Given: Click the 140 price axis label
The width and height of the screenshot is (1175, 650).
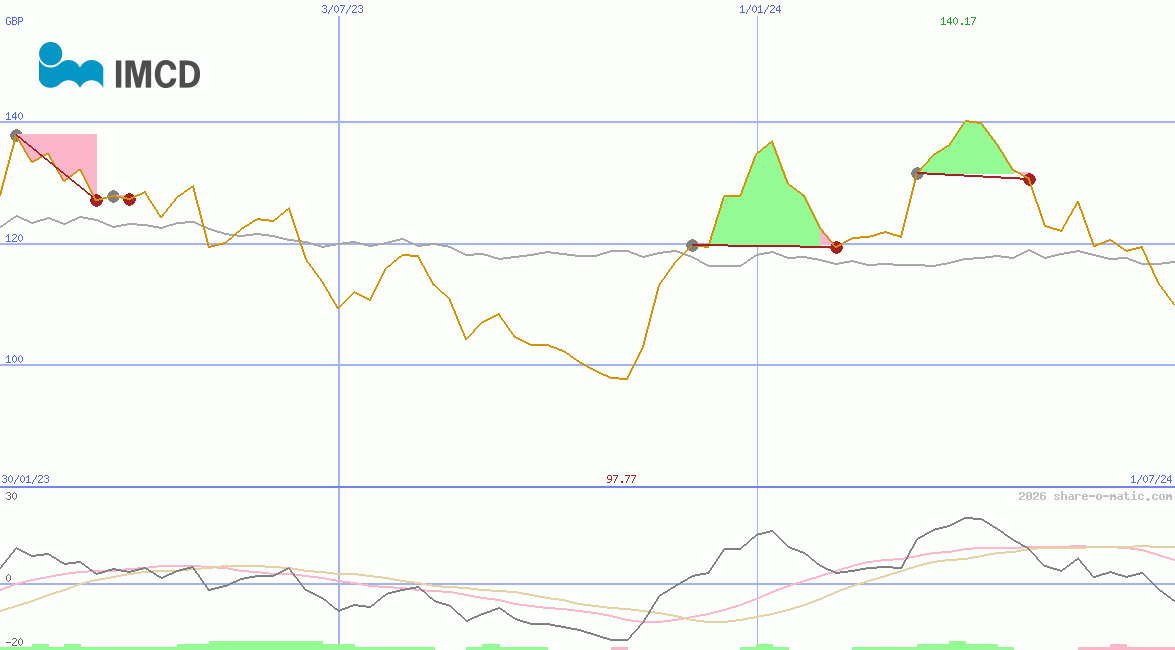Looking at the screenshot, I should point(14,117).
